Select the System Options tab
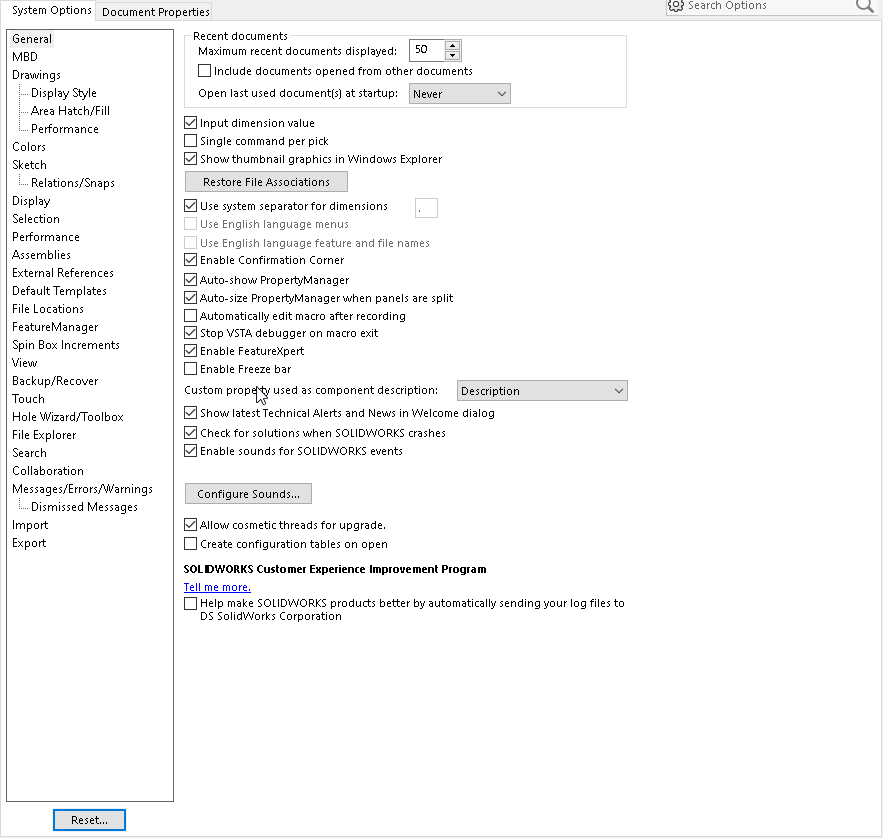The image size is (883, 838). pyautogui.click(x=51, y=10)
